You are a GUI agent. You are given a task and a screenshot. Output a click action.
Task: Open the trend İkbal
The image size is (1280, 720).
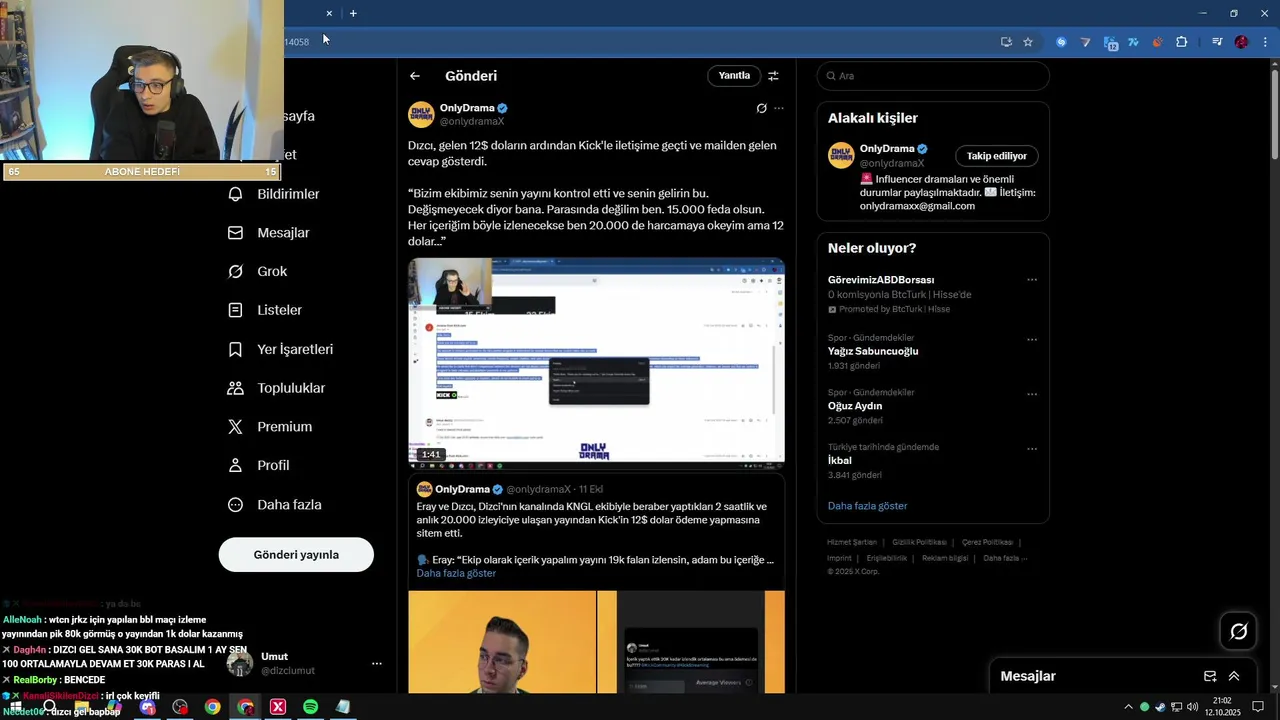(x=840, y=461)
